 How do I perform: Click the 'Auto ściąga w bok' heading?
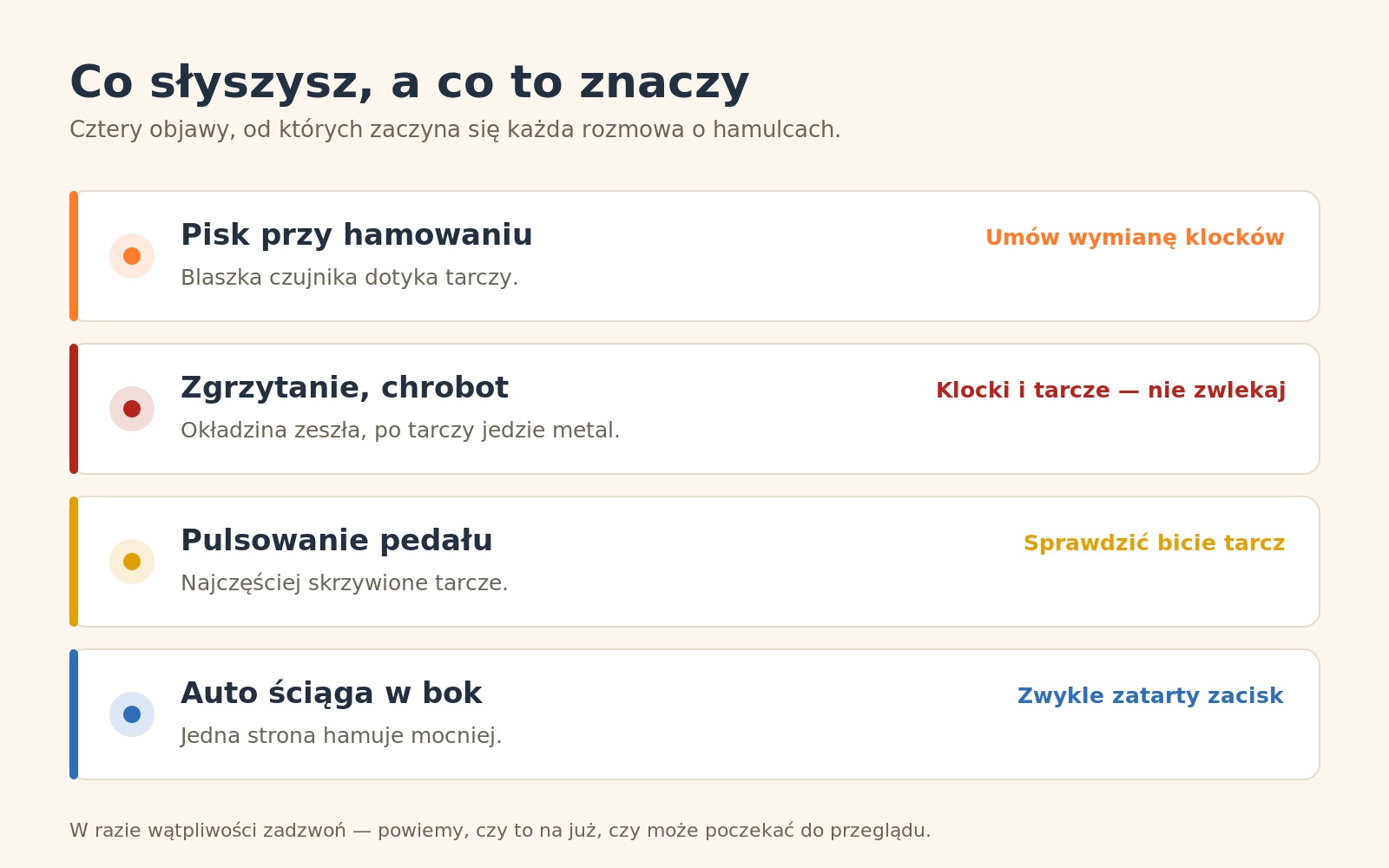click(331, 694)
